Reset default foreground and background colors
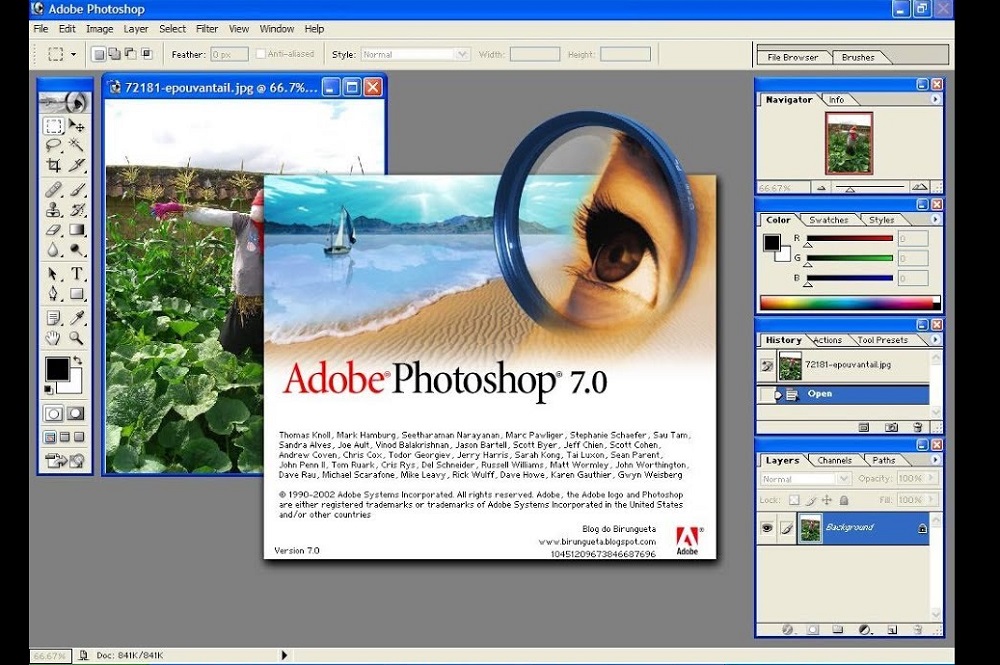1000x665 pixels. click(48, 389)
